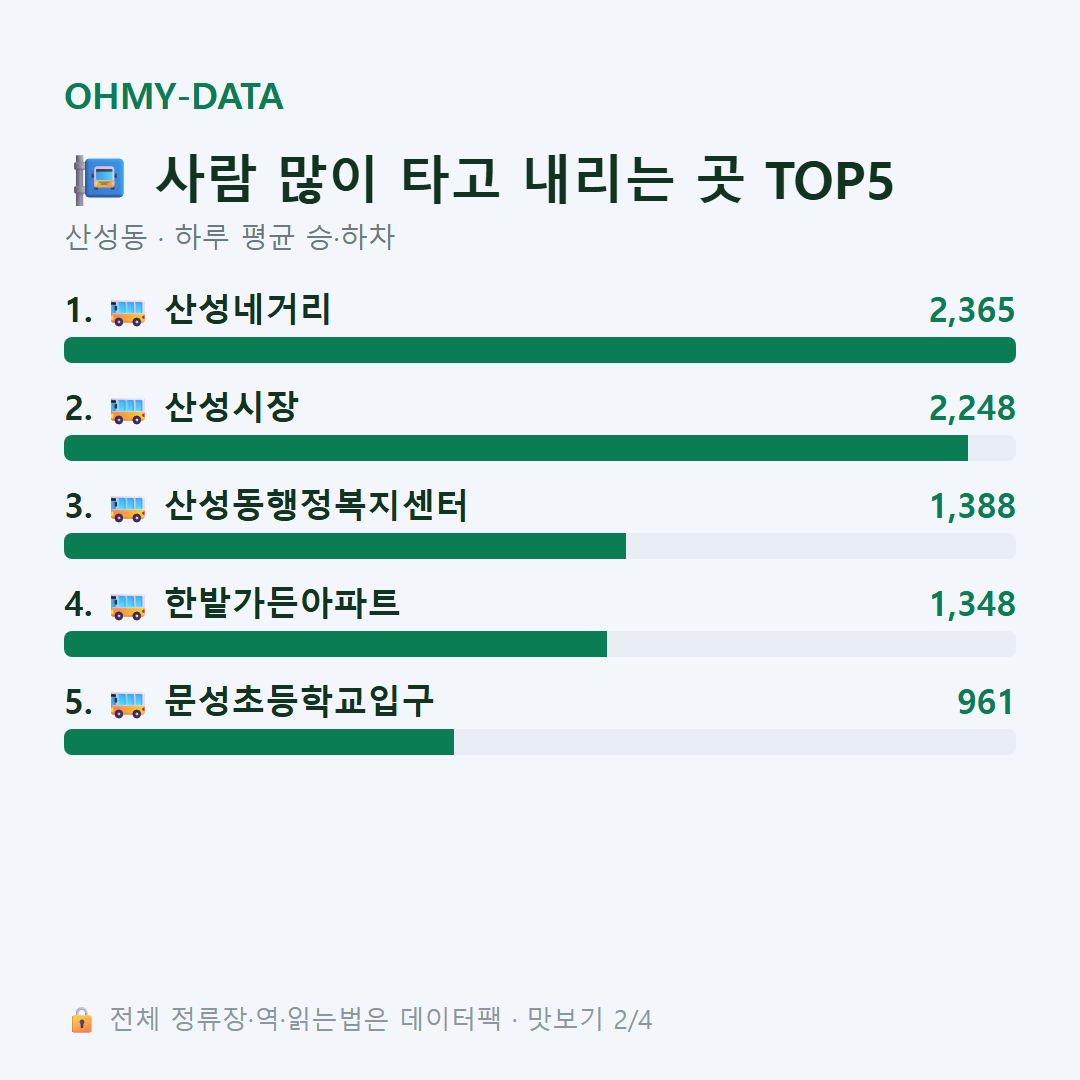This screenshot has height=1080, width=1080.
Task: Click the ridership value 2,365
Action: [972, 311]
